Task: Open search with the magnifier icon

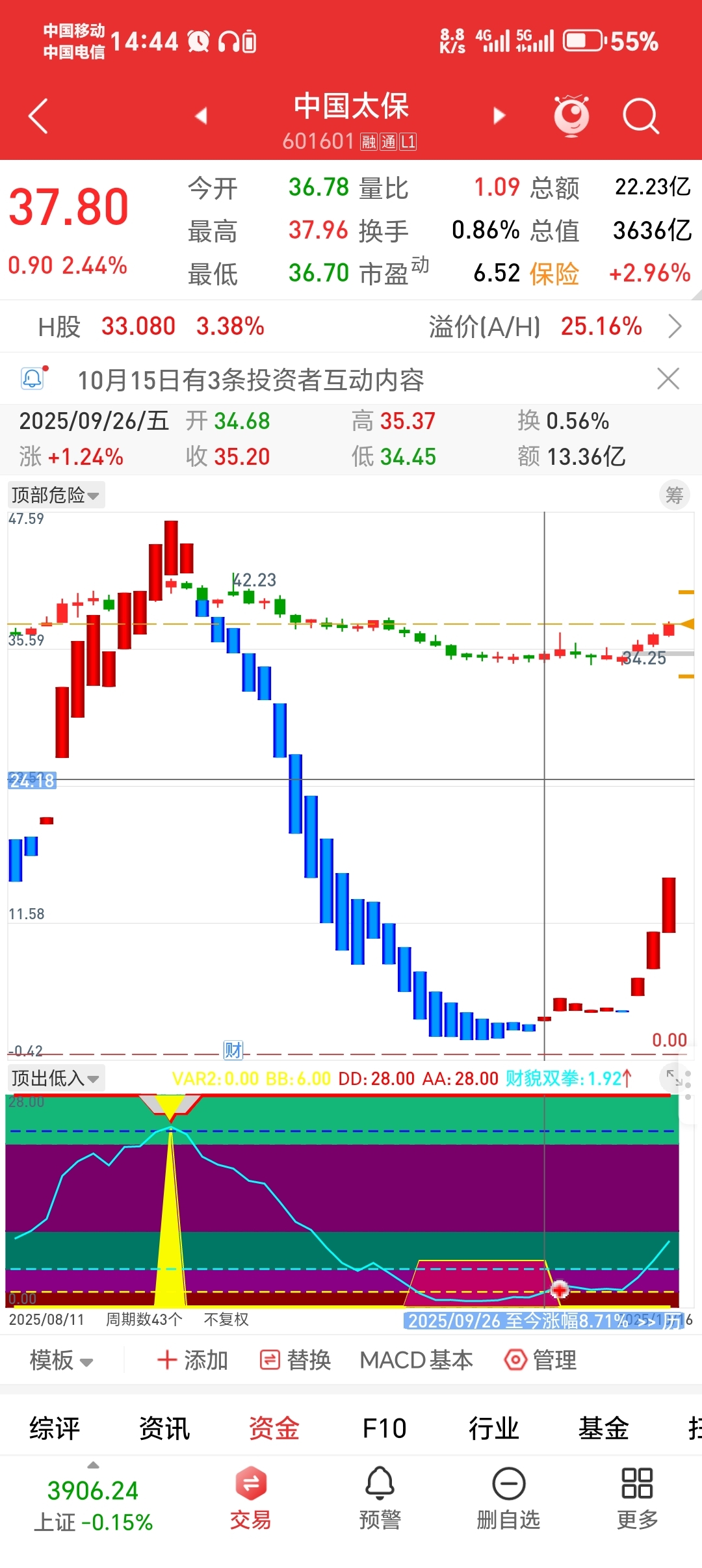Action: pos(641,116)
